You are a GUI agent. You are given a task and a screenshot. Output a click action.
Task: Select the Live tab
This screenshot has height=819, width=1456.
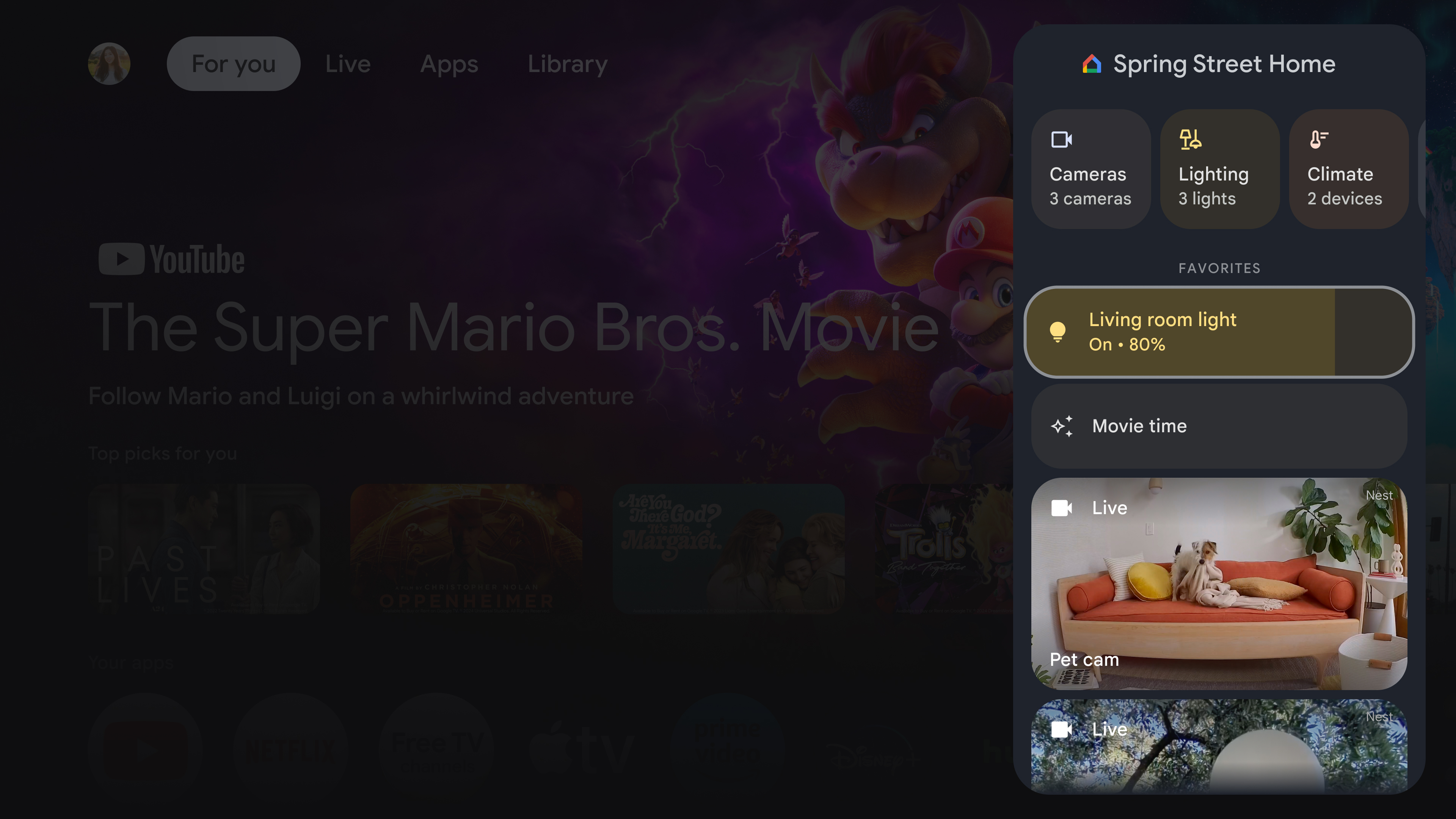pos(347,63)
